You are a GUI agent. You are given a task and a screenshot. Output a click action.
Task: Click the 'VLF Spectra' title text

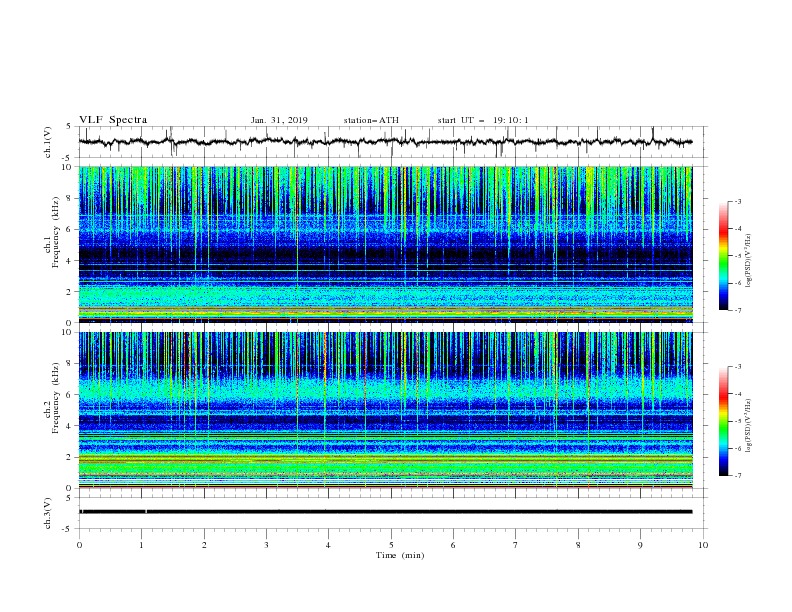coord(113,120)
